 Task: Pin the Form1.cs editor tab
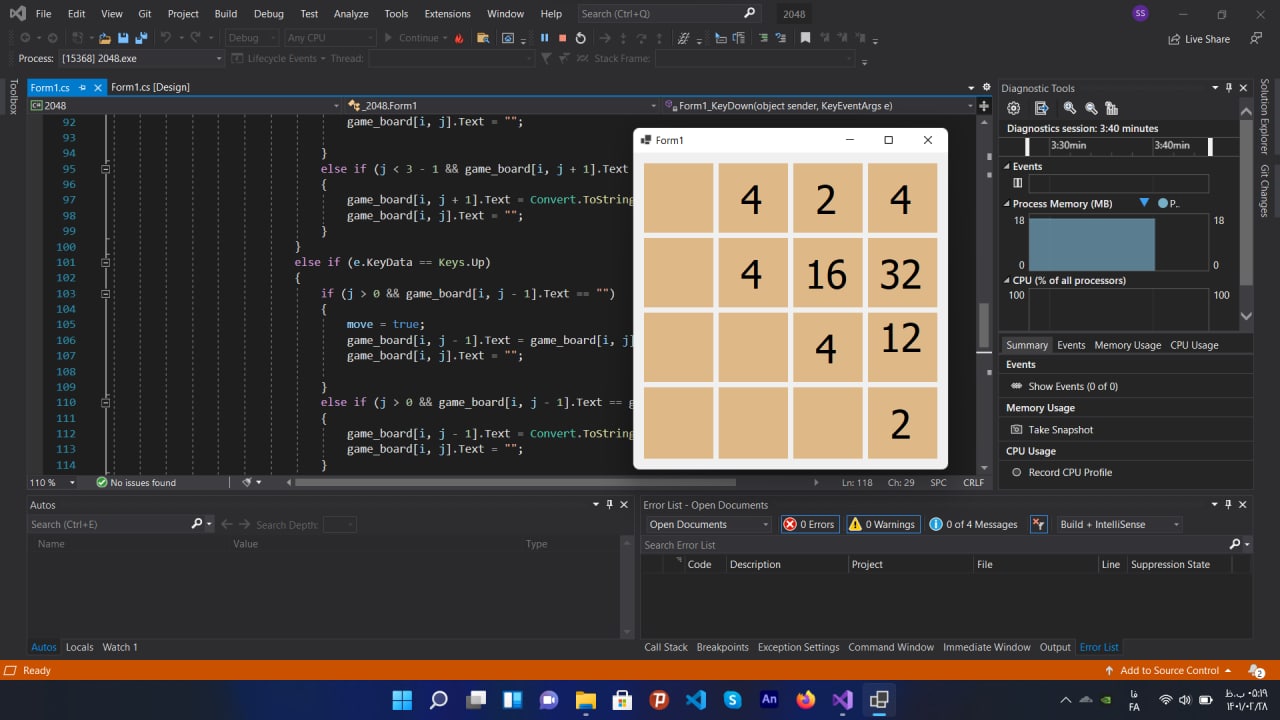82,88
